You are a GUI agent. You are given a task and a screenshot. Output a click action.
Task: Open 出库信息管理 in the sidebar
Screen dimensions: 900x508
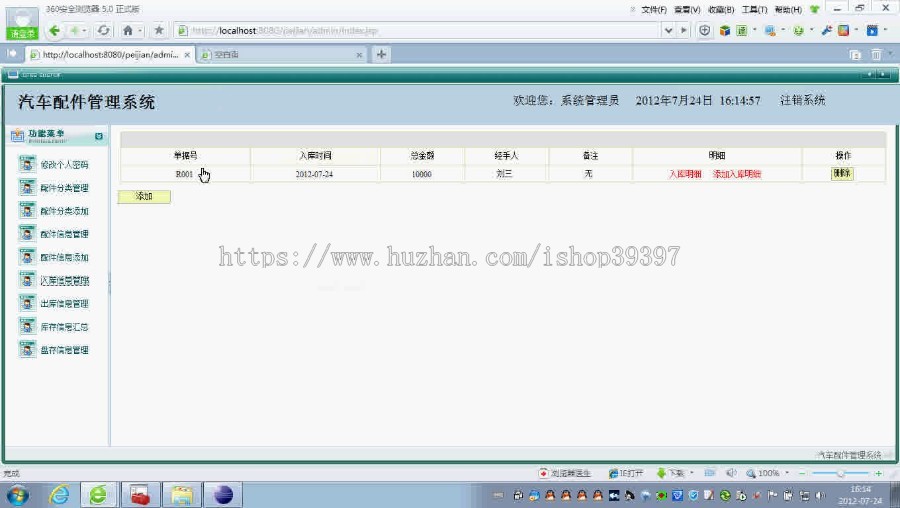pyautogui.click(x=64, y=304)
